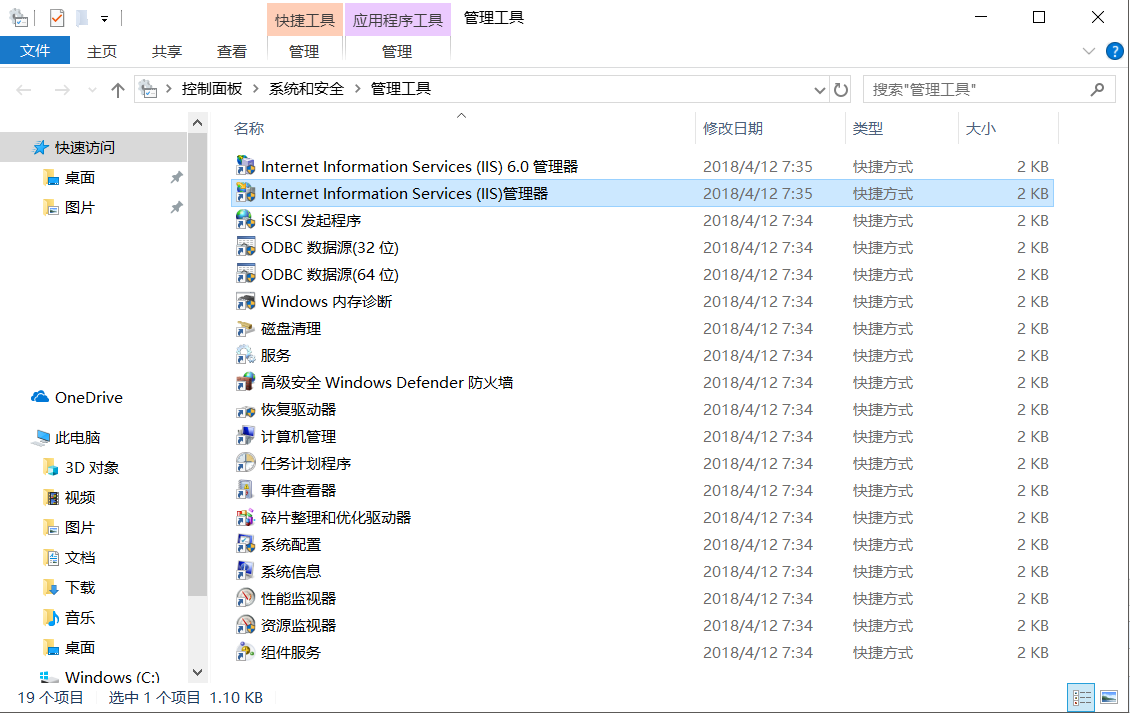Open pinned 图片 under 快速访问

pos(79,208)
